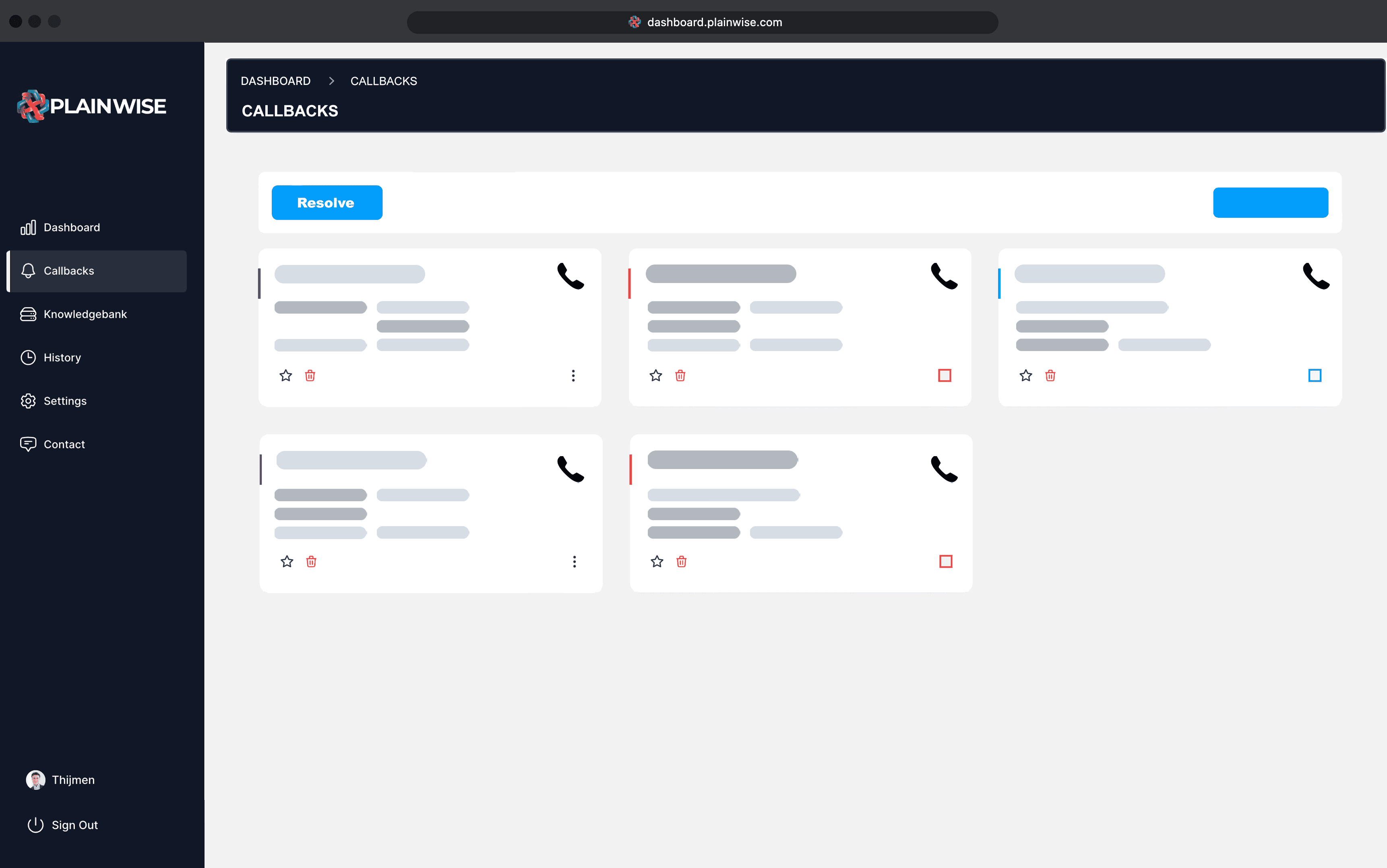Screen dimensions: 1387x868
Task: Click the Resolve button
Action: 327,203
